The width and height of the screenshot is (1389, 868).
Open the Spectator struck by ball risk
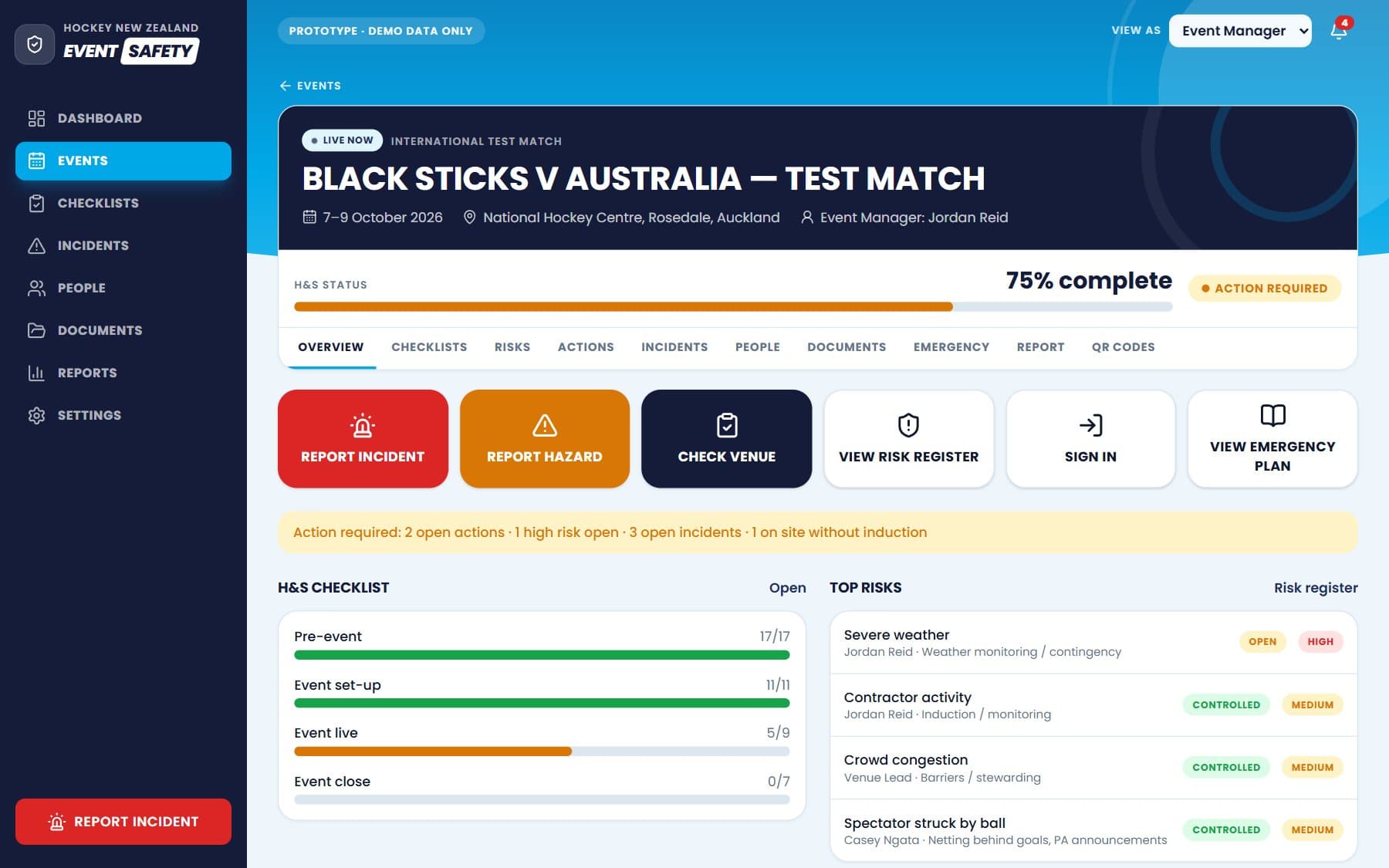point(1093,830)
